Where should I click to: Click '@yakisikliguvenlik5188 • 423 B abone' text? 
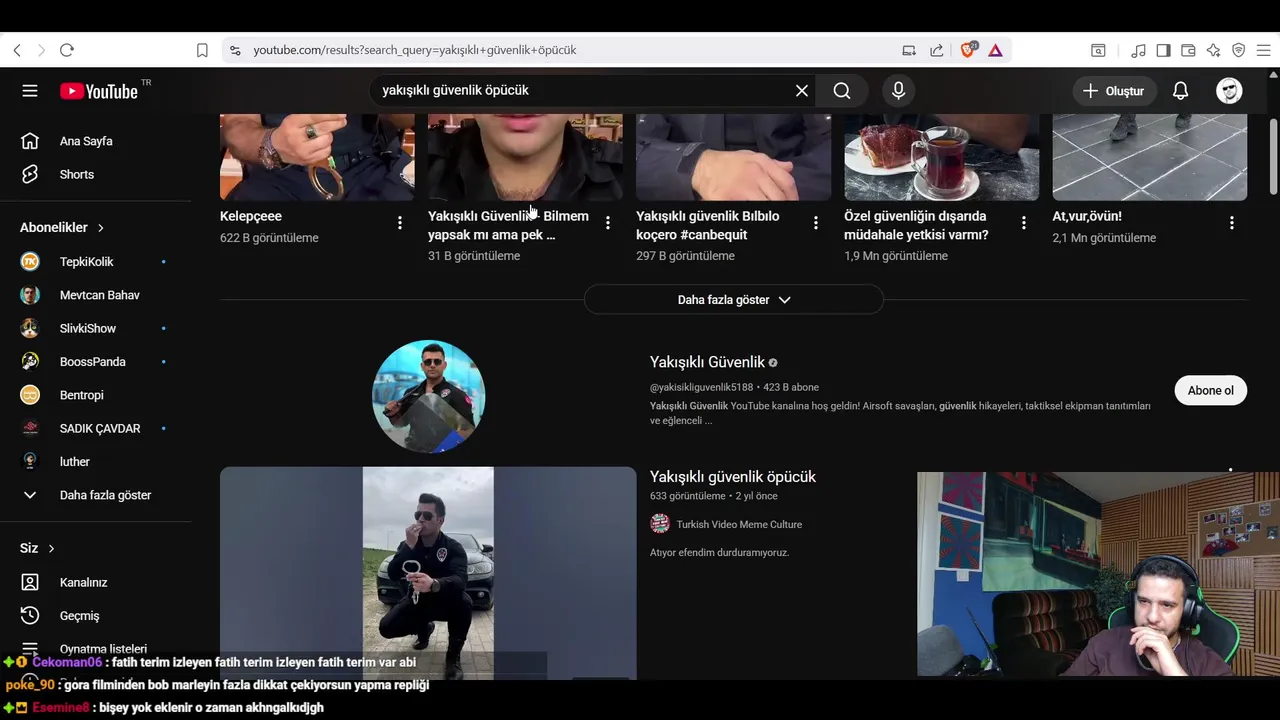tap(734, 387)
